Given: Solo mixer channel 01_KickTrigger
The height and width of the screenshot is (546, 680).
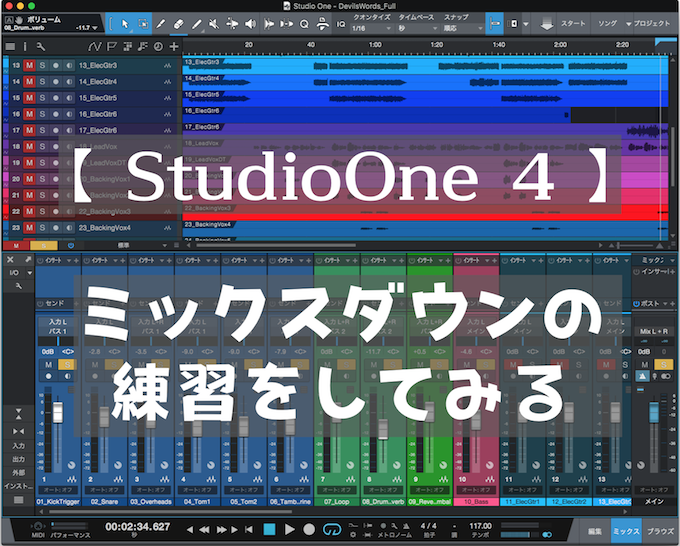Looking at the screenshot, I should (x=67, y=365).
